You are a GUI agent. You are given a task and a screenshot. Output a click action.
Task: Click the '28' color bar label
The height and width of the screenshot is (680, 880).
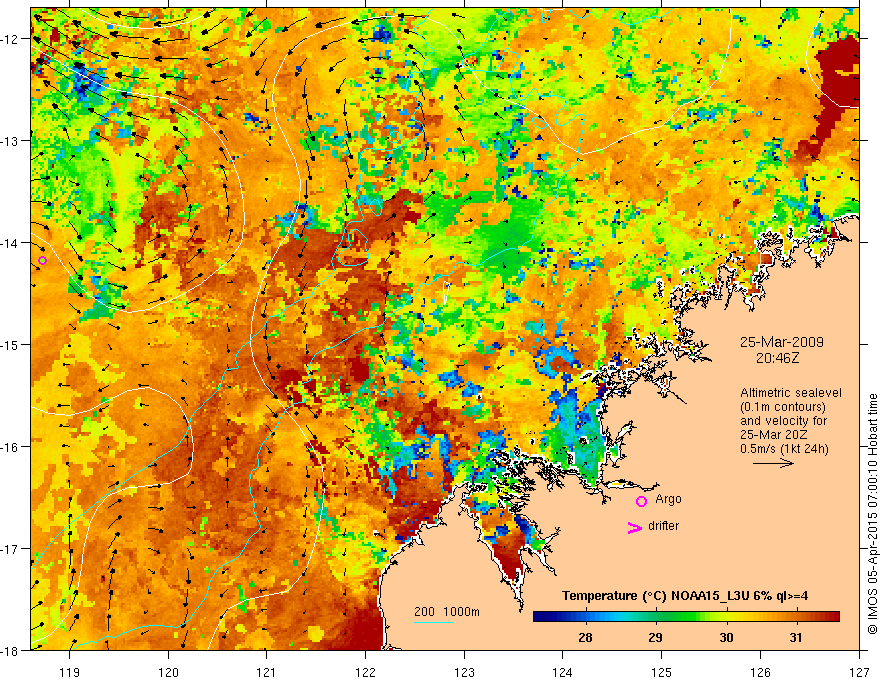585,637
